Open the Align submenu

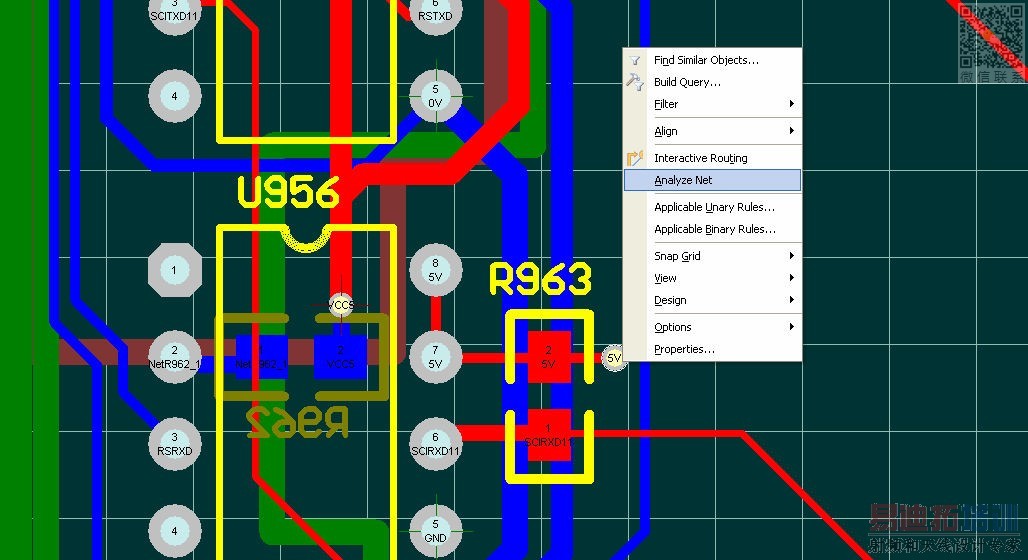[712, 131]
